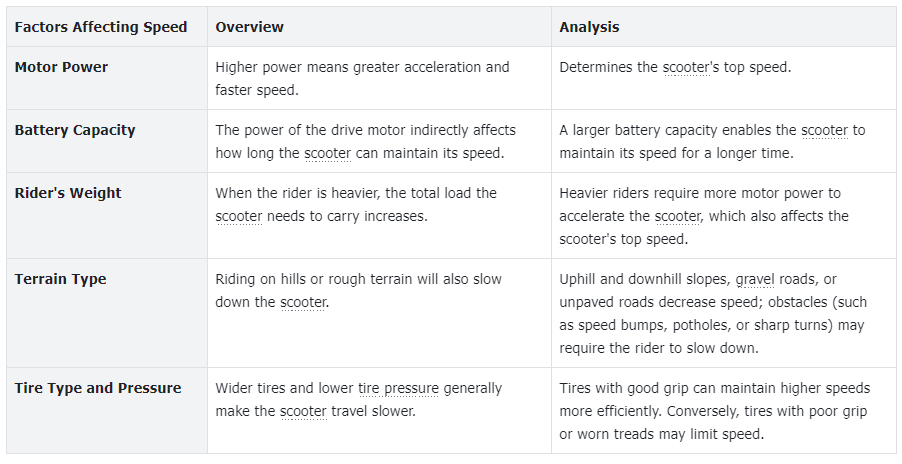The width and height of the screenshot is (902, 464).
Task: Click the 'Uphill and downhill slopes' analysis cell
Action: (x=724, y=313)
